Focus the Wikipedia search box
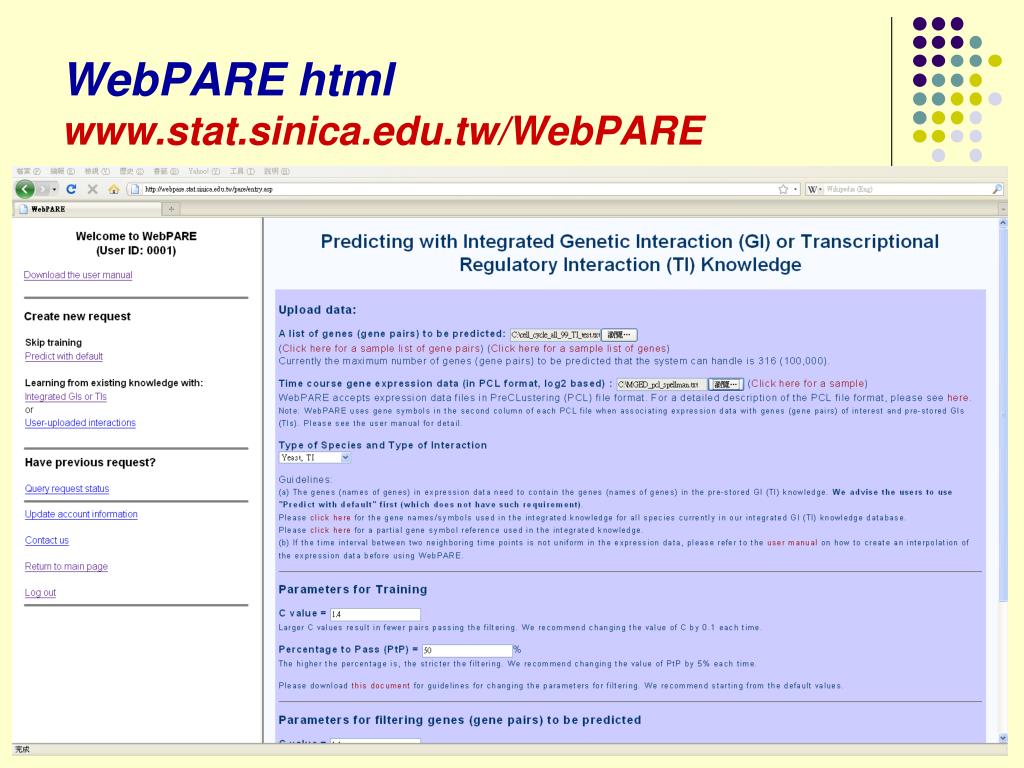 [908, 189]
